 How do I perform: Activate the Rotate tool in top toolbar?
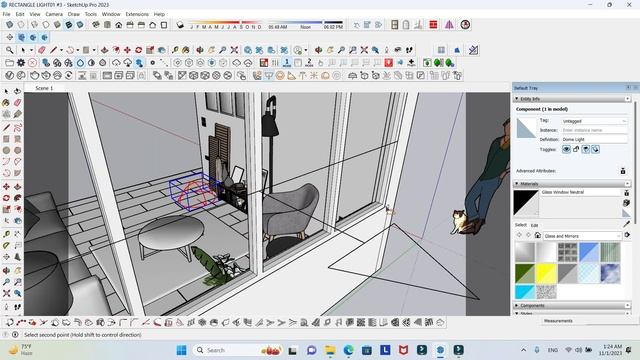139,50
